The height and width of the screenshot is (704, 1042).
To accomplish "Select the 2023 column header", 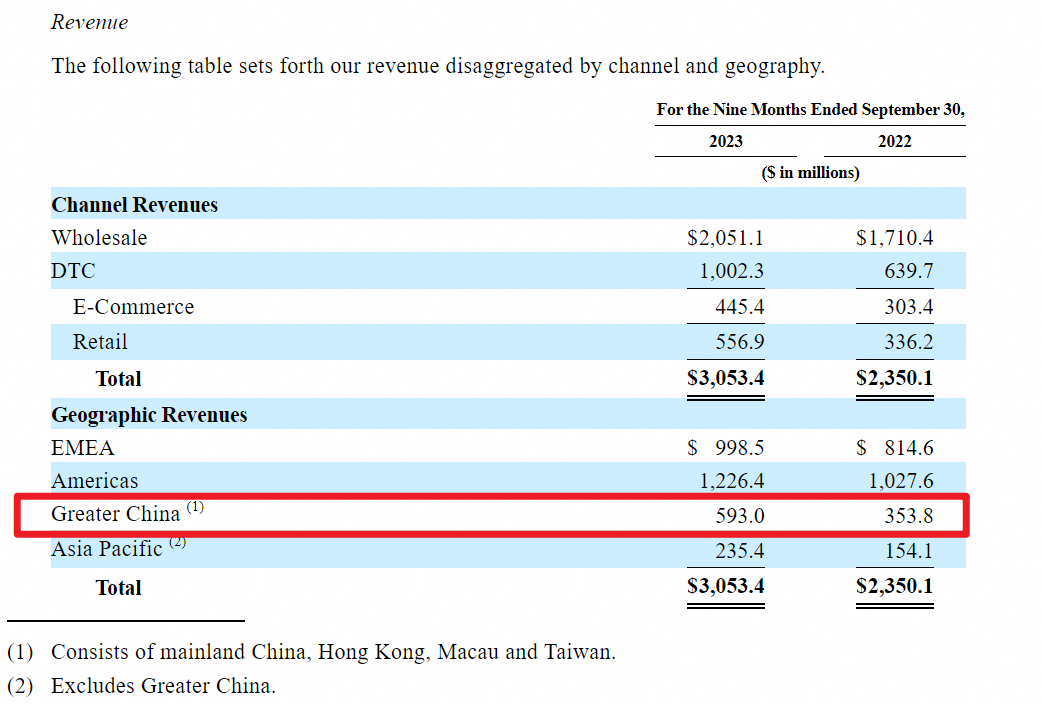I will [x=725, y=141].
